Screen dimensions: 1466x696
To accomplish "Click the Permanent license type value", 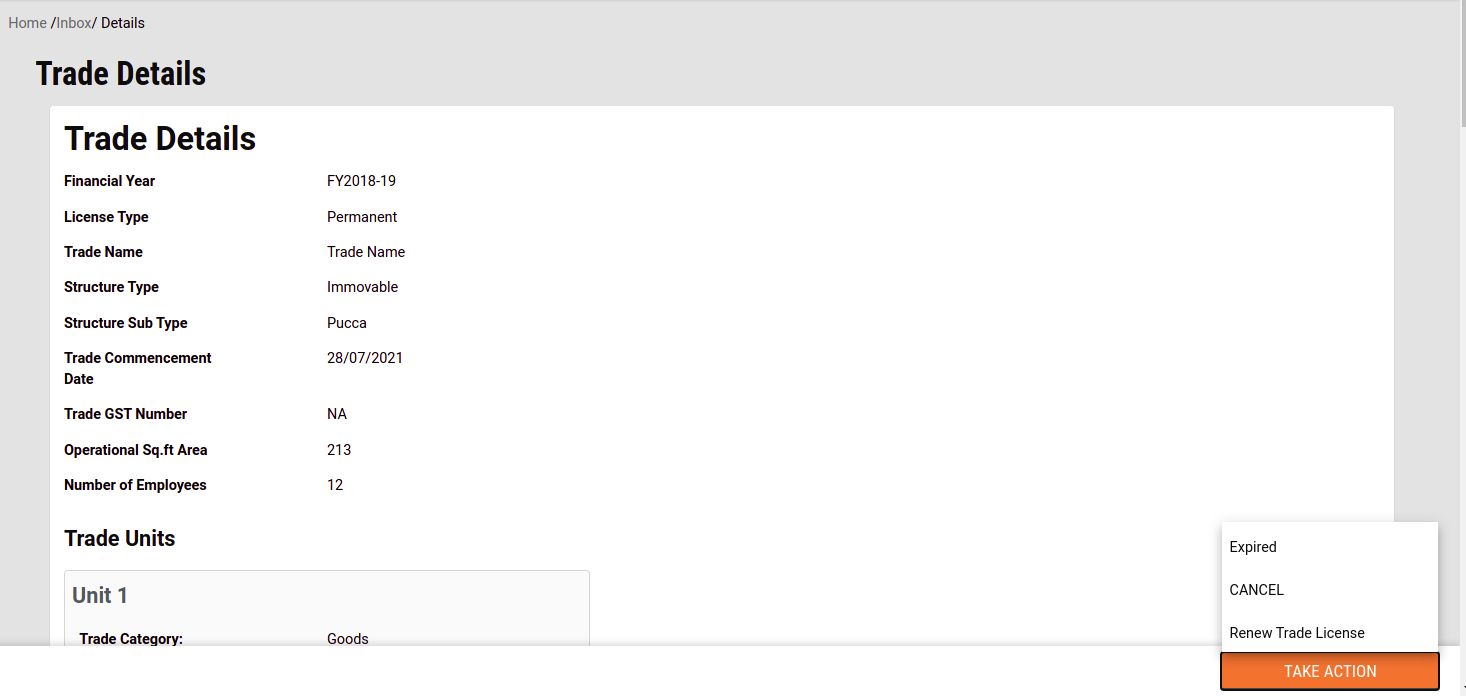I will [x=362, y=217].
